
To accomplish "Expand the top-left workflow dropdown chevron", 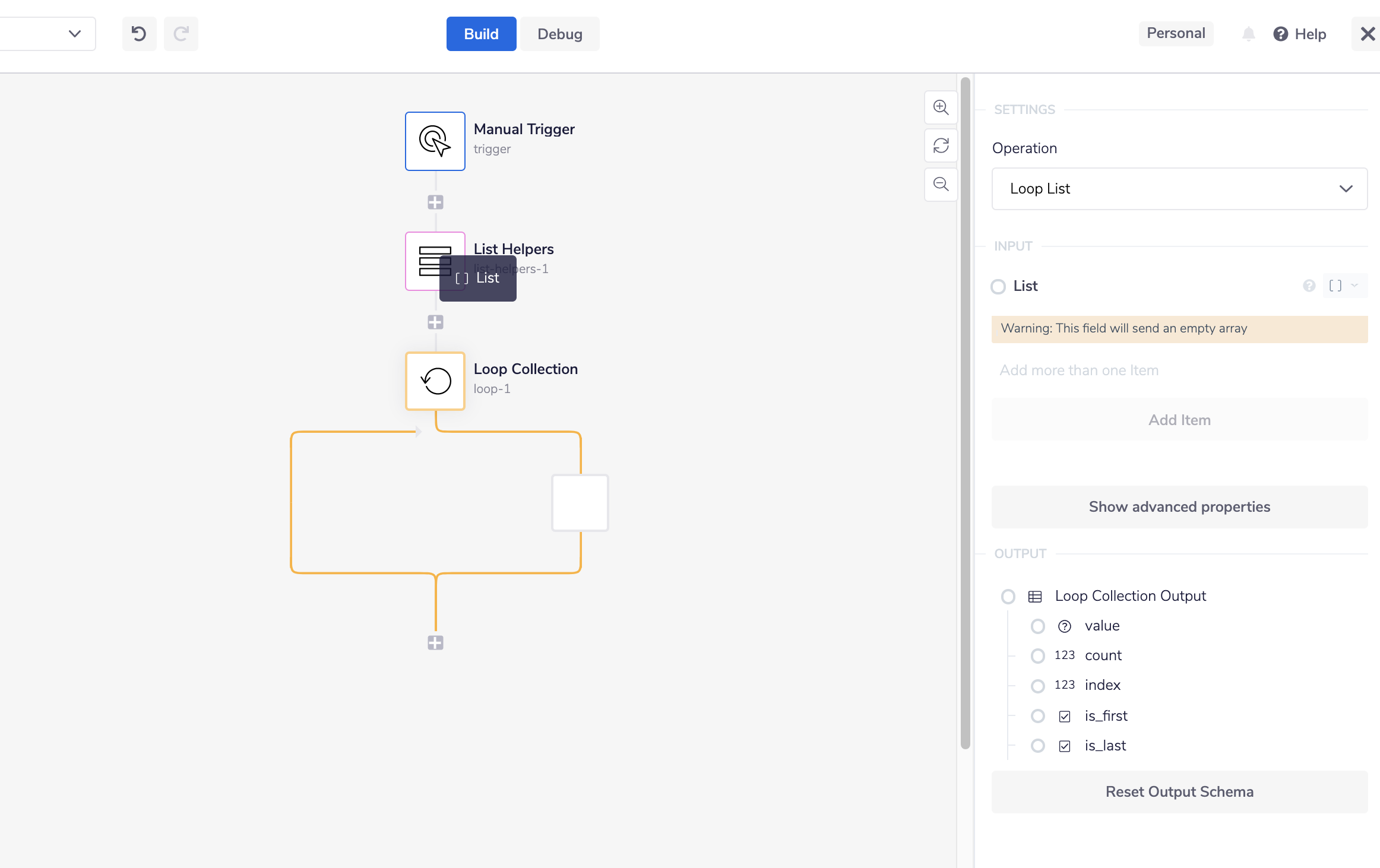I will coord(74,34).
